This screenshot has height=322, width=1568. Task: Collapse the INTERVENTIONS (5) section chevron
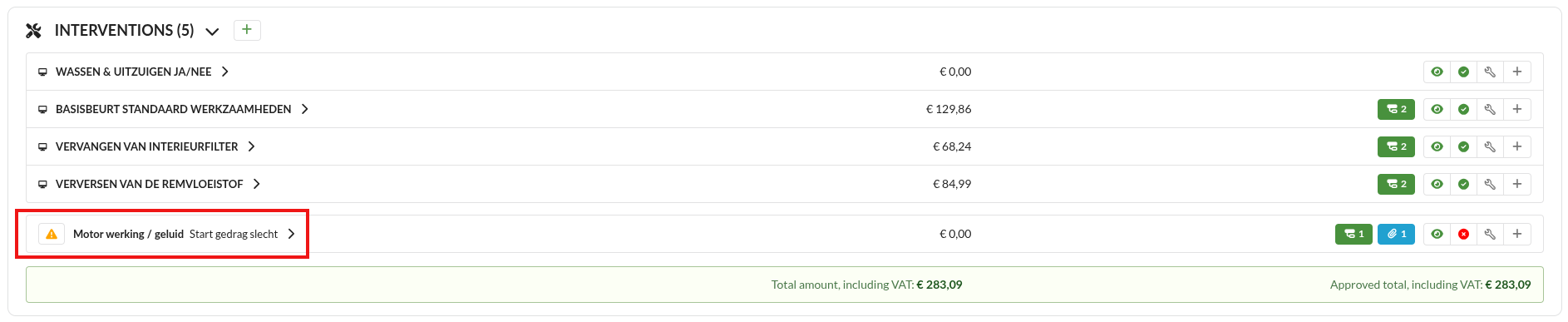click(x=212, y=32)
